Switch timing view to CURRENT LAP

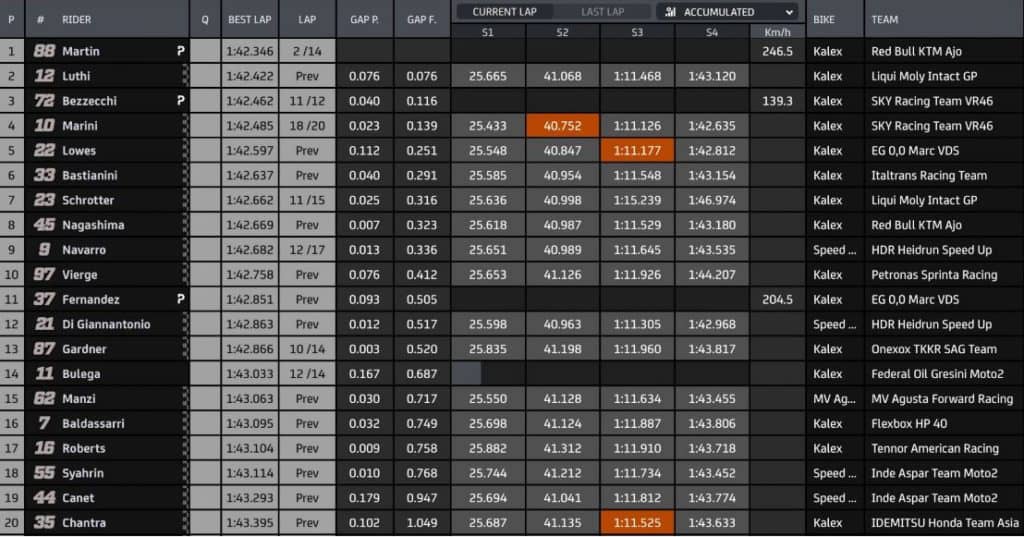coord(506,12)
